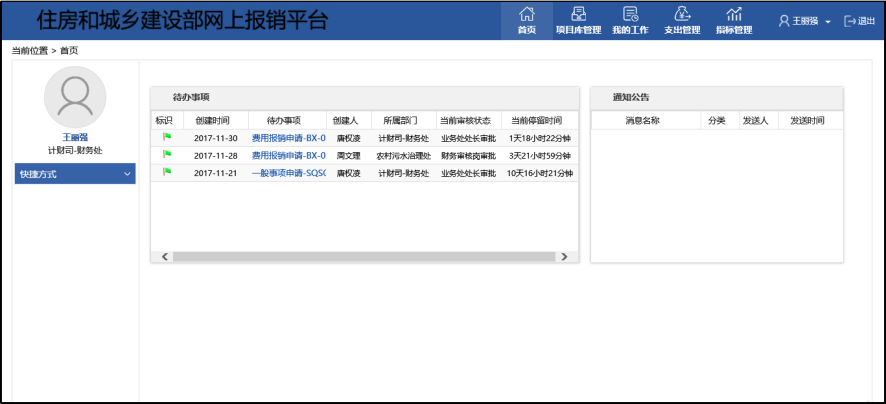Go to 我的工作 in the top bar

[x=630, y=14]
